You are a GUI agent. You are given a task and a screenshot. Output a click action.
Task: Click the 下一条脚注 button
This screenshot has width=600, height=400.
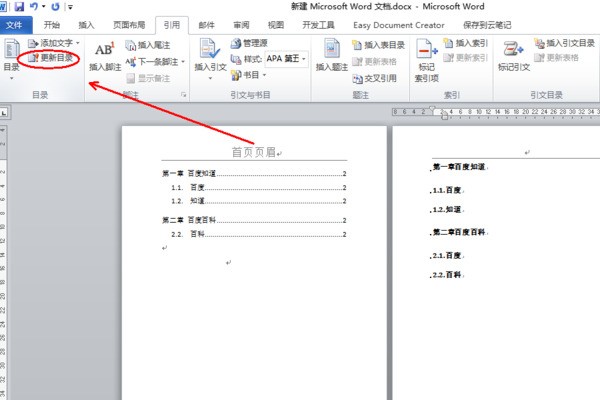tap(152, 62)
